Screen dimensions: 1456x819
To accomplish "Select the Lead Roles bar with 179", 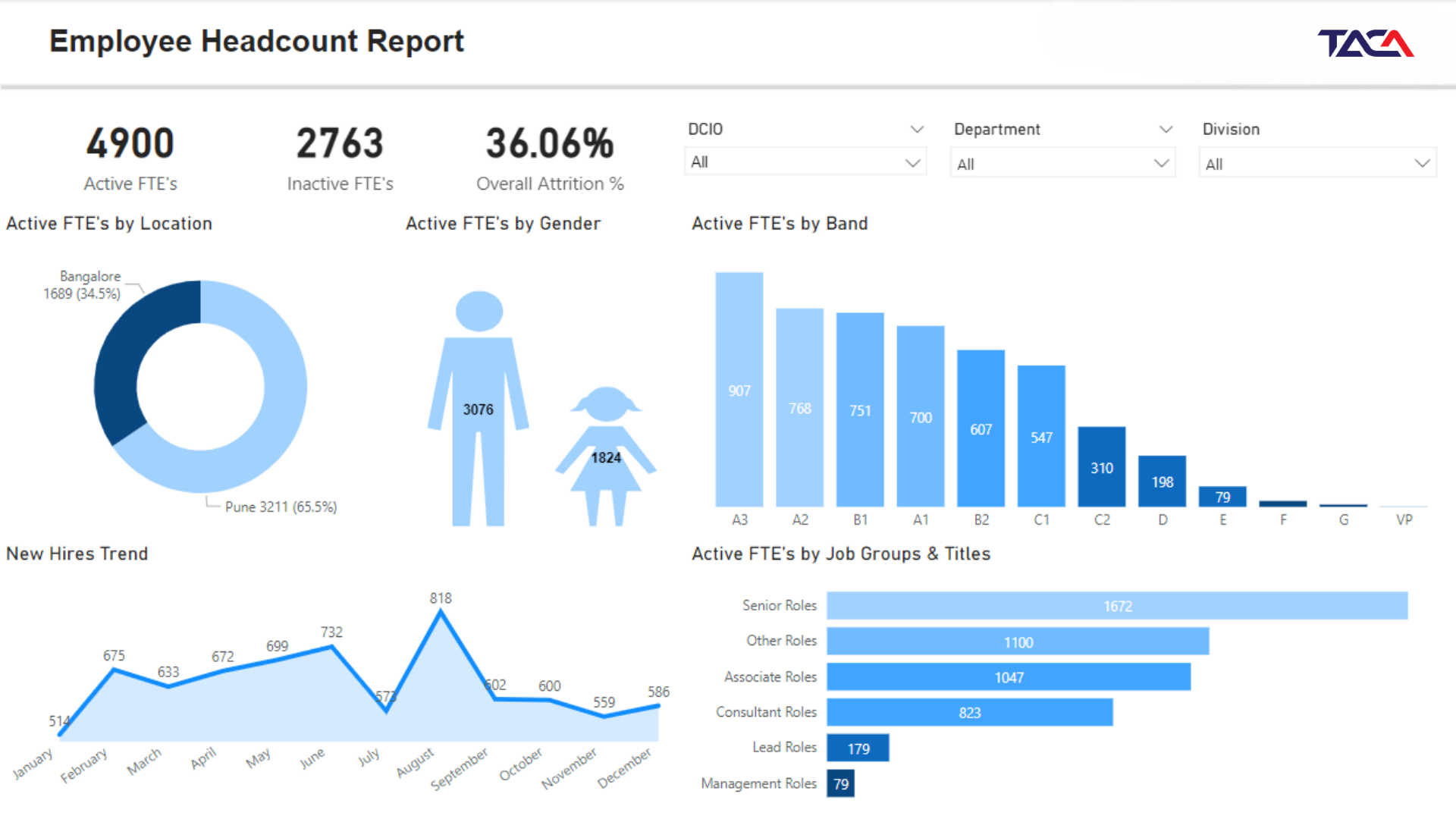I will click(x=858, y=748).
